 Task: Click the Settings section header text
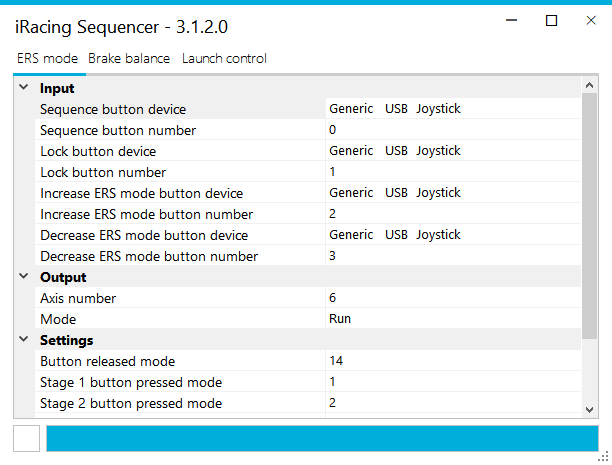point(66,340)
